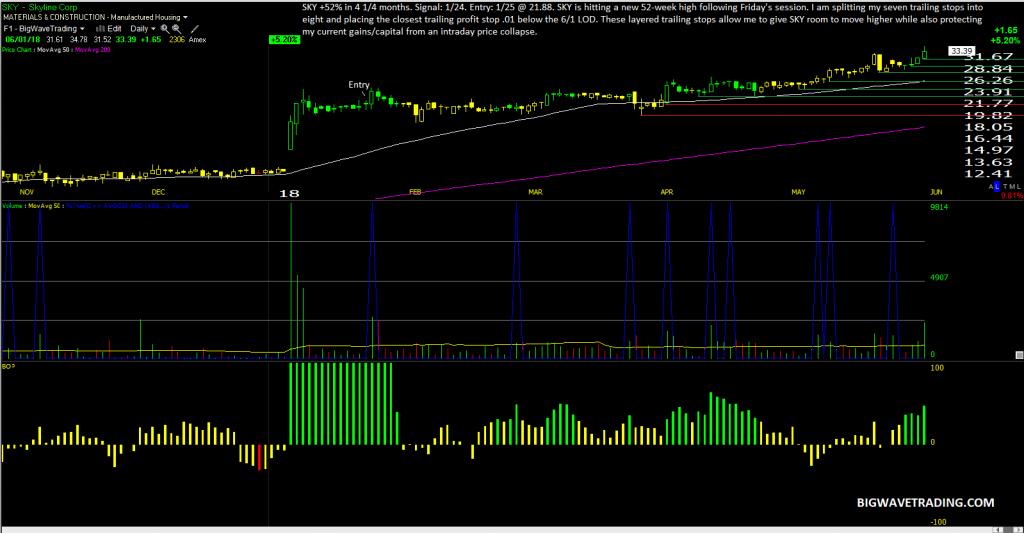The height and width of the screenshot is (533, 1024).
Task: Click the 26.26 price scale label
Action: [988, 80]
